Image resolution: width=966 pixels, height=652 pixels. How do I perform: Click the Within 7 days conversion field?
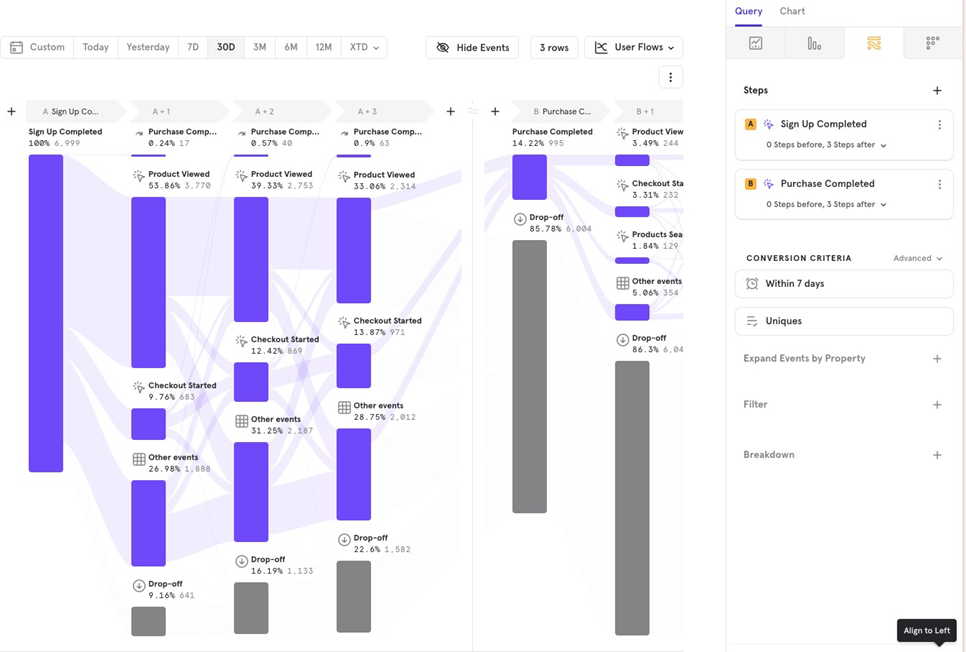coord(843,284)
